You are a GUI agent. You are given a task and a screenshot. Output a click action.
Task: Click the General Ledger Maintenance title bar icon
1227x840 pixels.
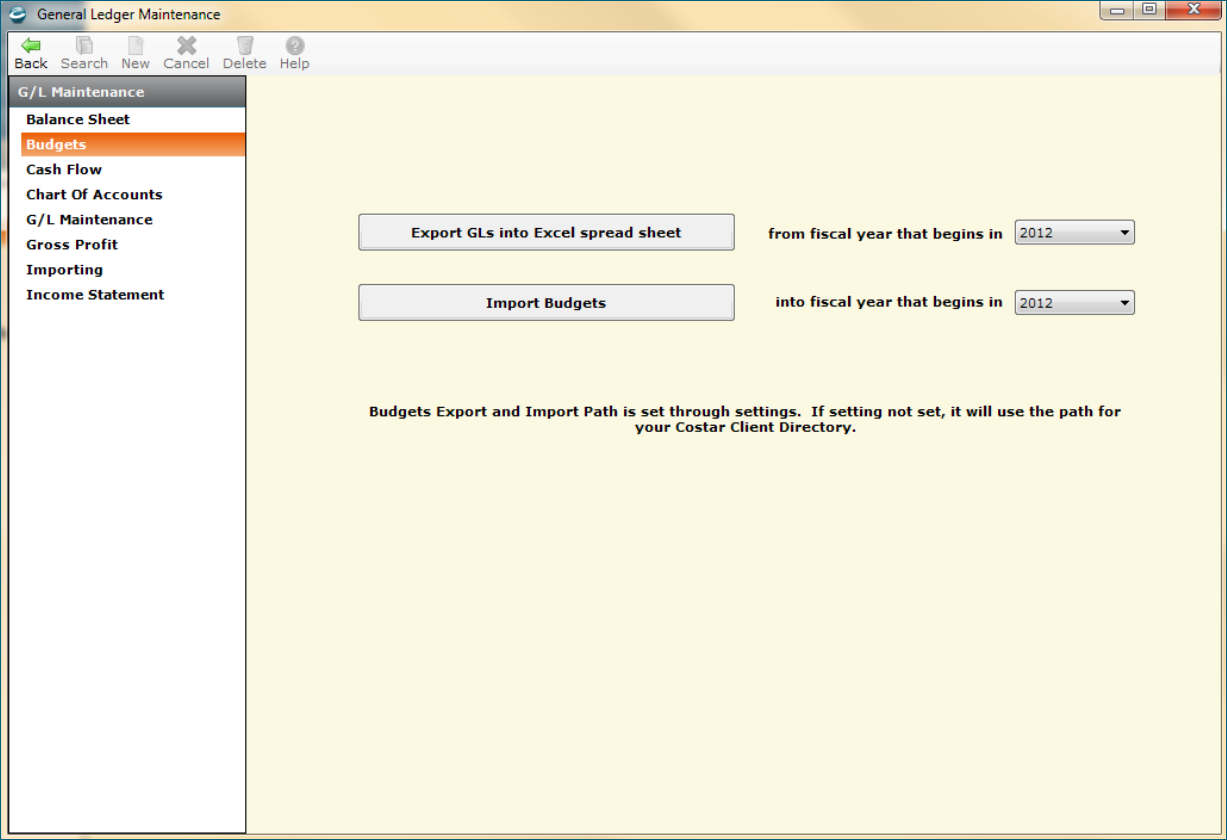[x=18, y=15]
